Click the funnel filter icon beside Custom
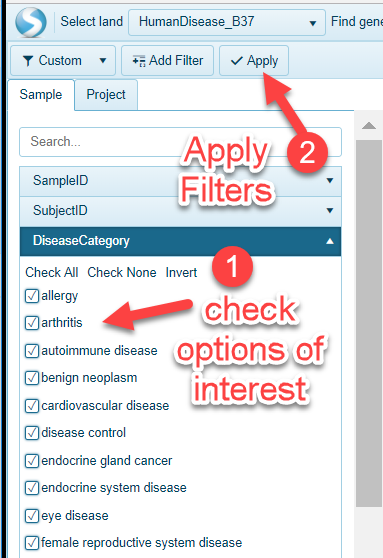The width and height of the screenshot is (383, 558). coord(28,61)
